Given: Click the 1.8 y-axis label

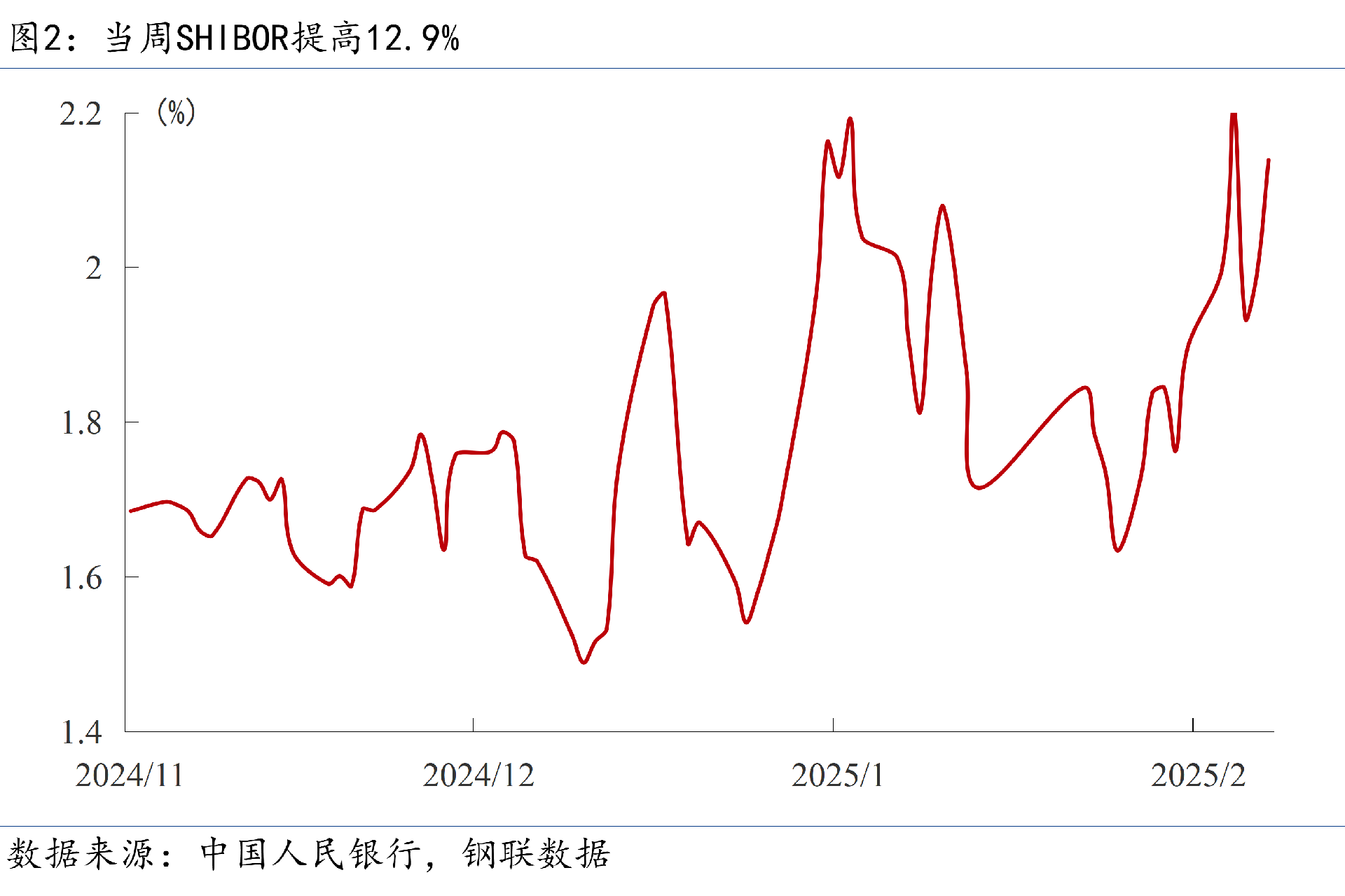Looking at the screenshot, I should coord(81,423).
